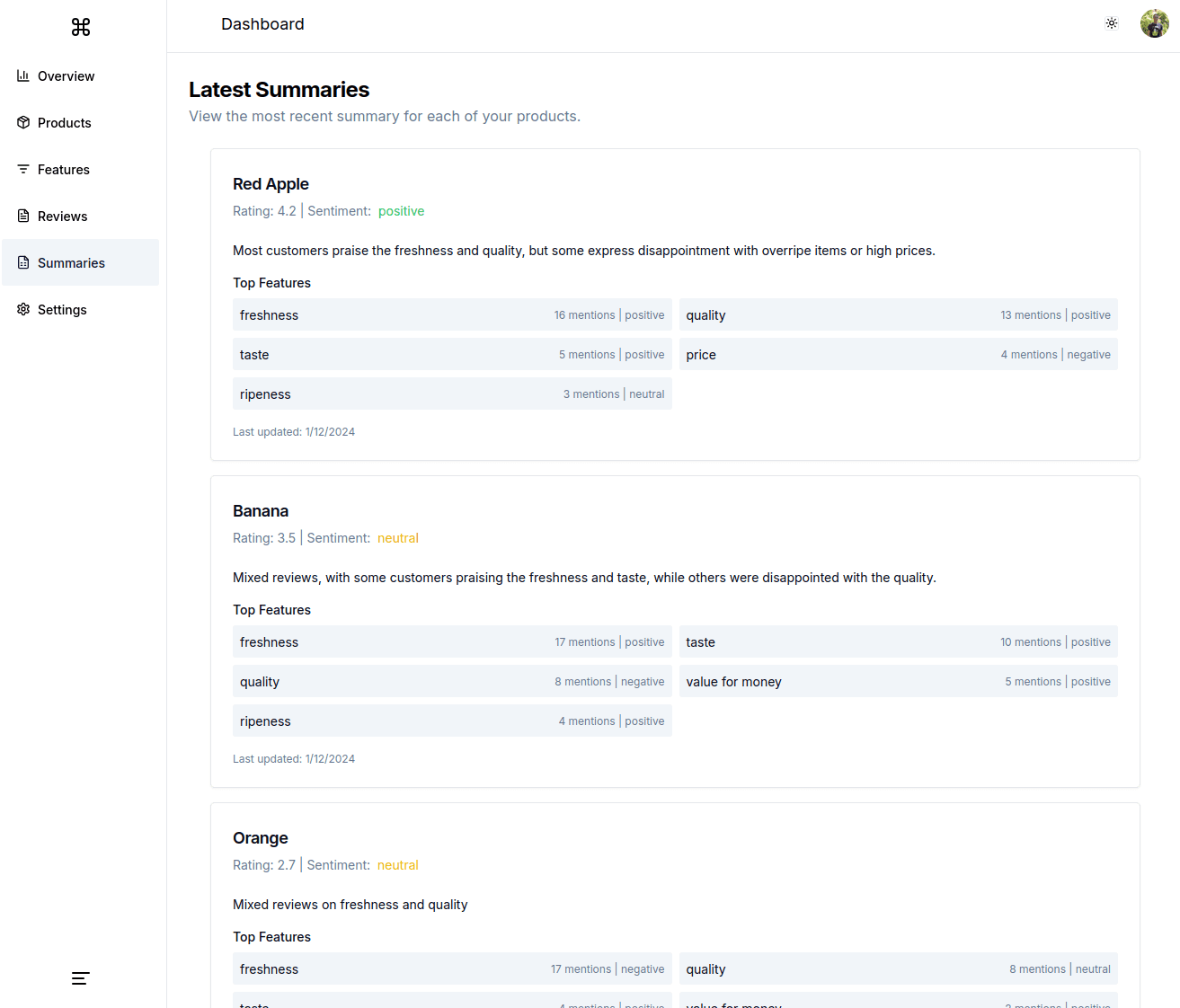The image size is (1180, 1008).
Task: Collapse sidebar with the bottom menu icon
Action: tap(81, 978)
